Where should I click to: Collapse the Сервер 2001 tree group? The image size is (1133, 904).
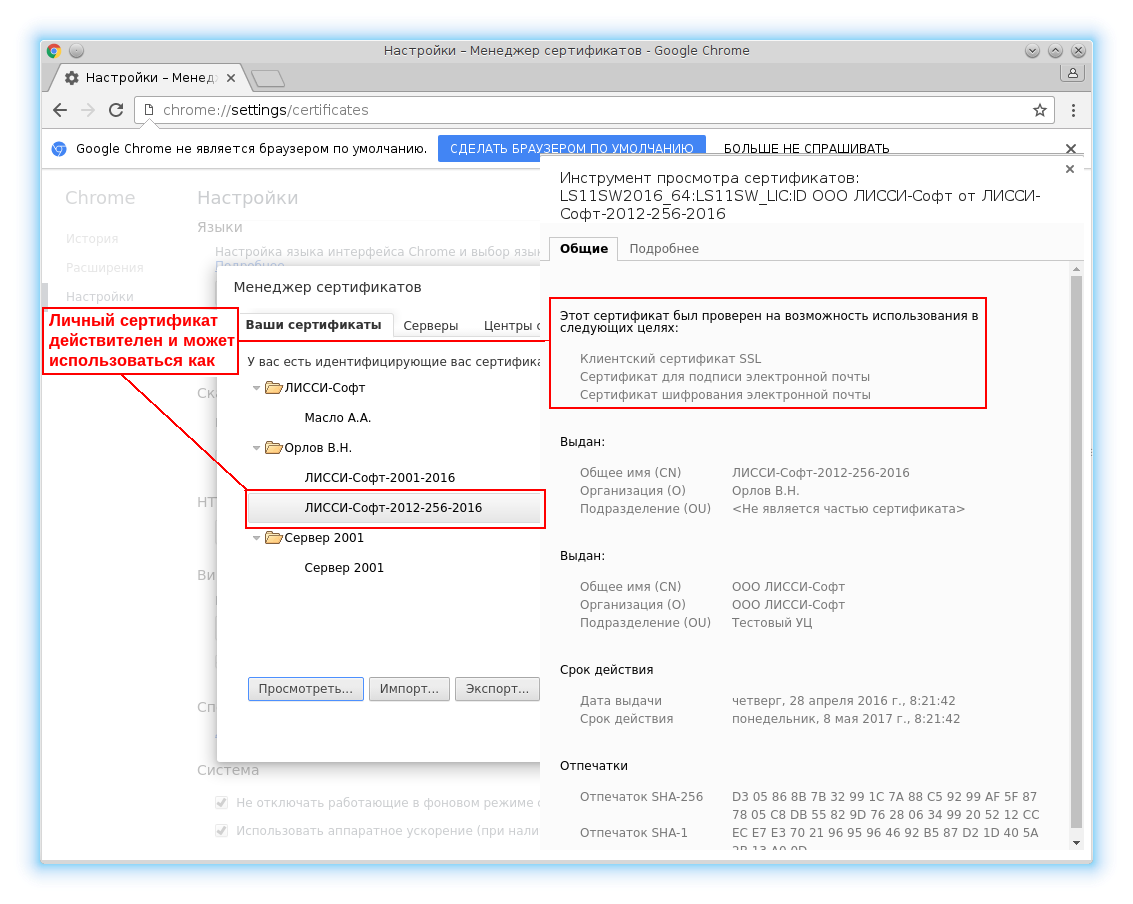(x=256, y=538)
